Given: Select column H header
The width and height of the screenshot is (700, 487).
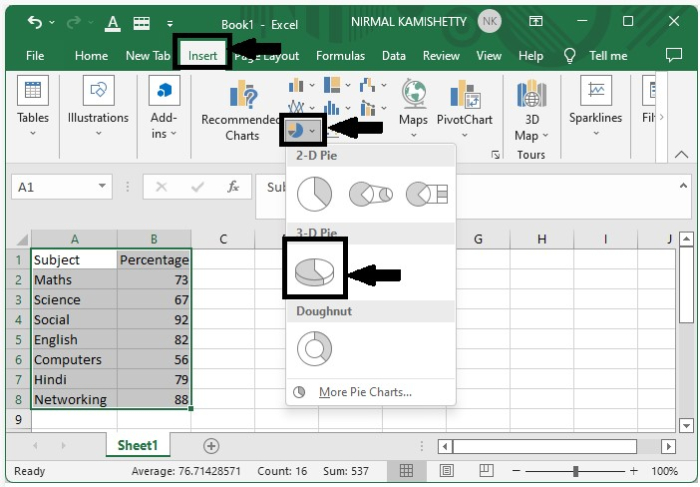Looking at the screenshot, I should point(542,239).
